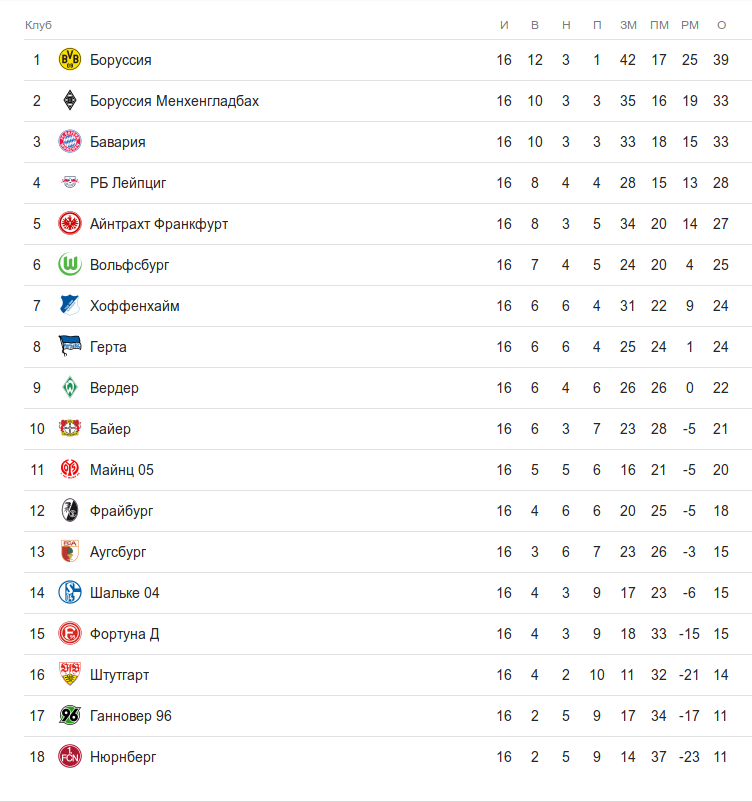Viewport: 752px width, 802px height.
Task: Click the Borussia Mönchengladbach crest icon
Action: [70, 101]
